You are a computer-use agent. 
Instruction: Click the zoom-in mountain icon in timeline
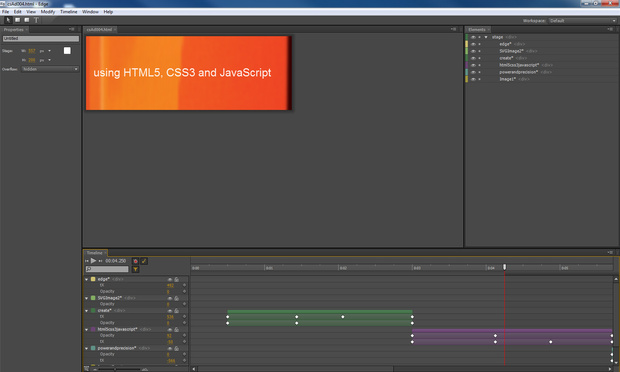coord(145,369)
